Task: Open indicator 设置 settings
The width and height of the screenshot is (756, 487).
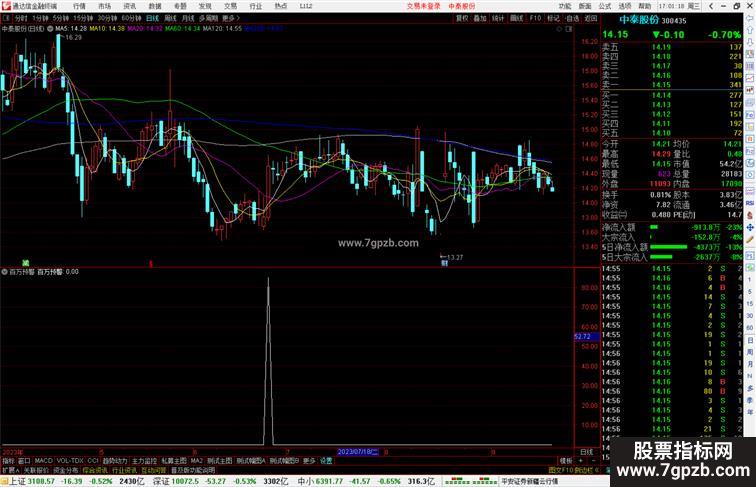Action: point(326,461)
